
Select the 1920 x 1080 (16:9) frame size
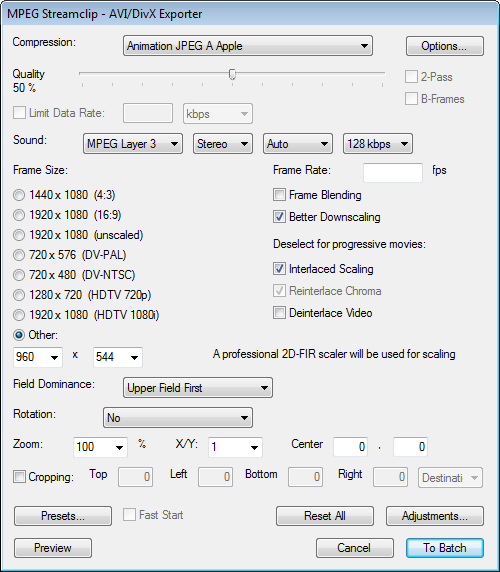click(19, 215)
